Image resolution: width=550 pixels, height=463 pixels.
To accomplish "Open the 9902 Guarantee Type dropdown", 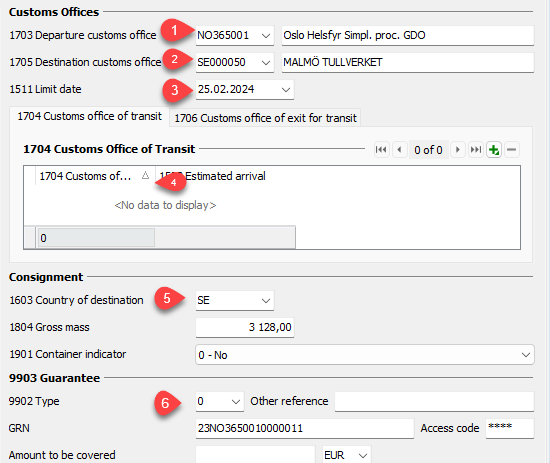I will 236,402.
